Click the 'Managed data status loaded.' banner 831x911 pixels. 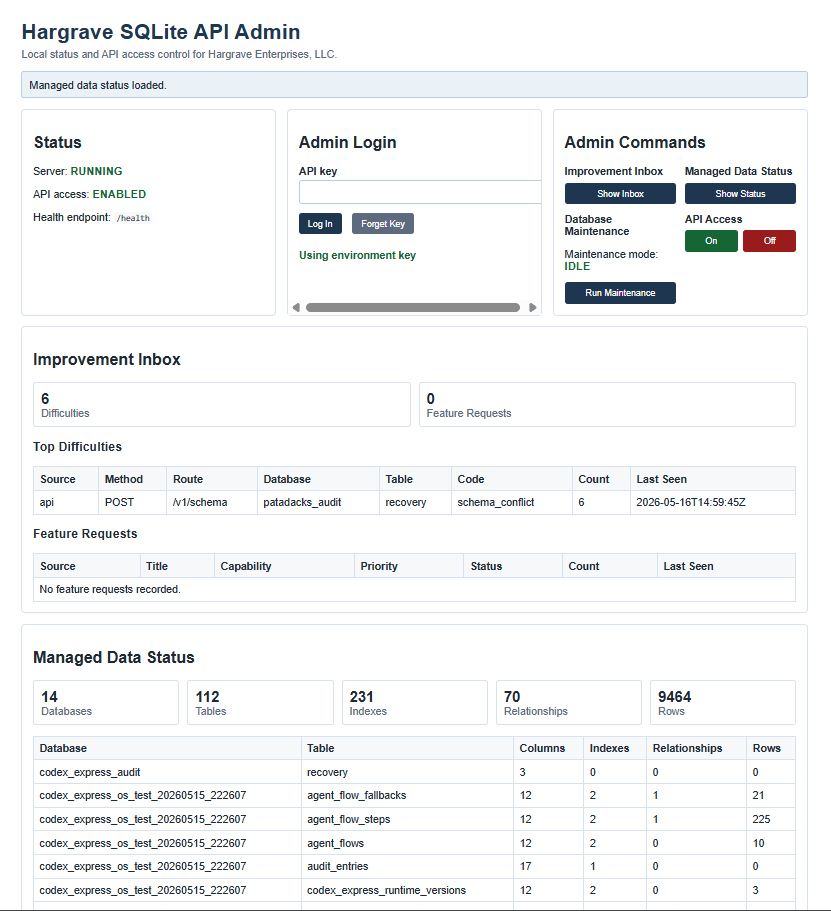(x=414, y=85)
